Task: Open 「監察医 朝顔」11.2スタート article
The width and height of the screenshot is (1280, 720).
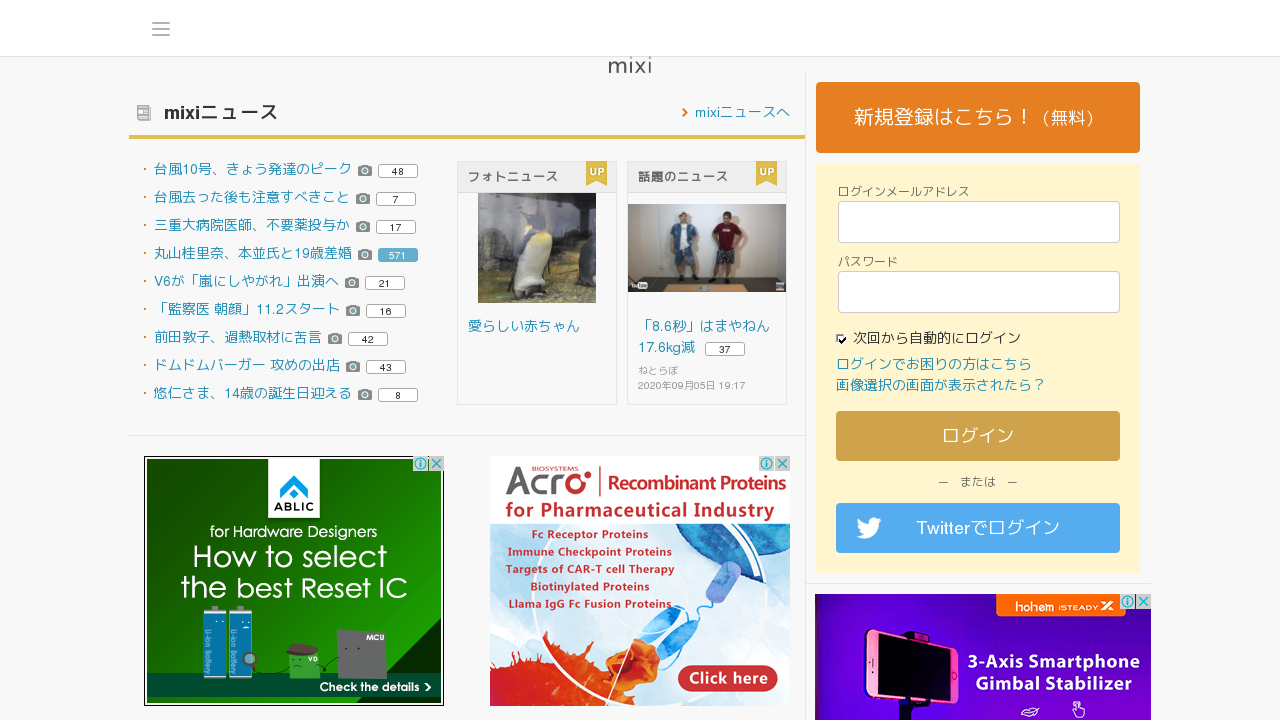Action: [x=247, y=309]
